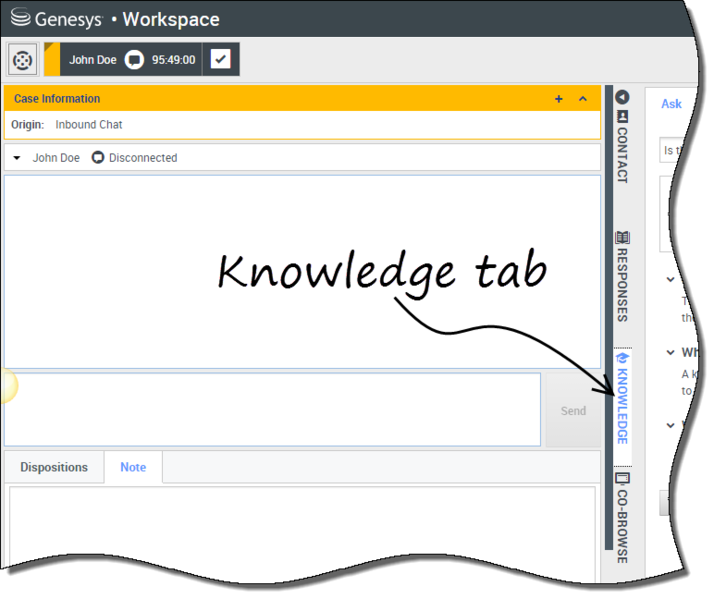The height and width of the screenshot is (599, 714).
Task: Open the Responses side tab
Action: pos(622,276)
